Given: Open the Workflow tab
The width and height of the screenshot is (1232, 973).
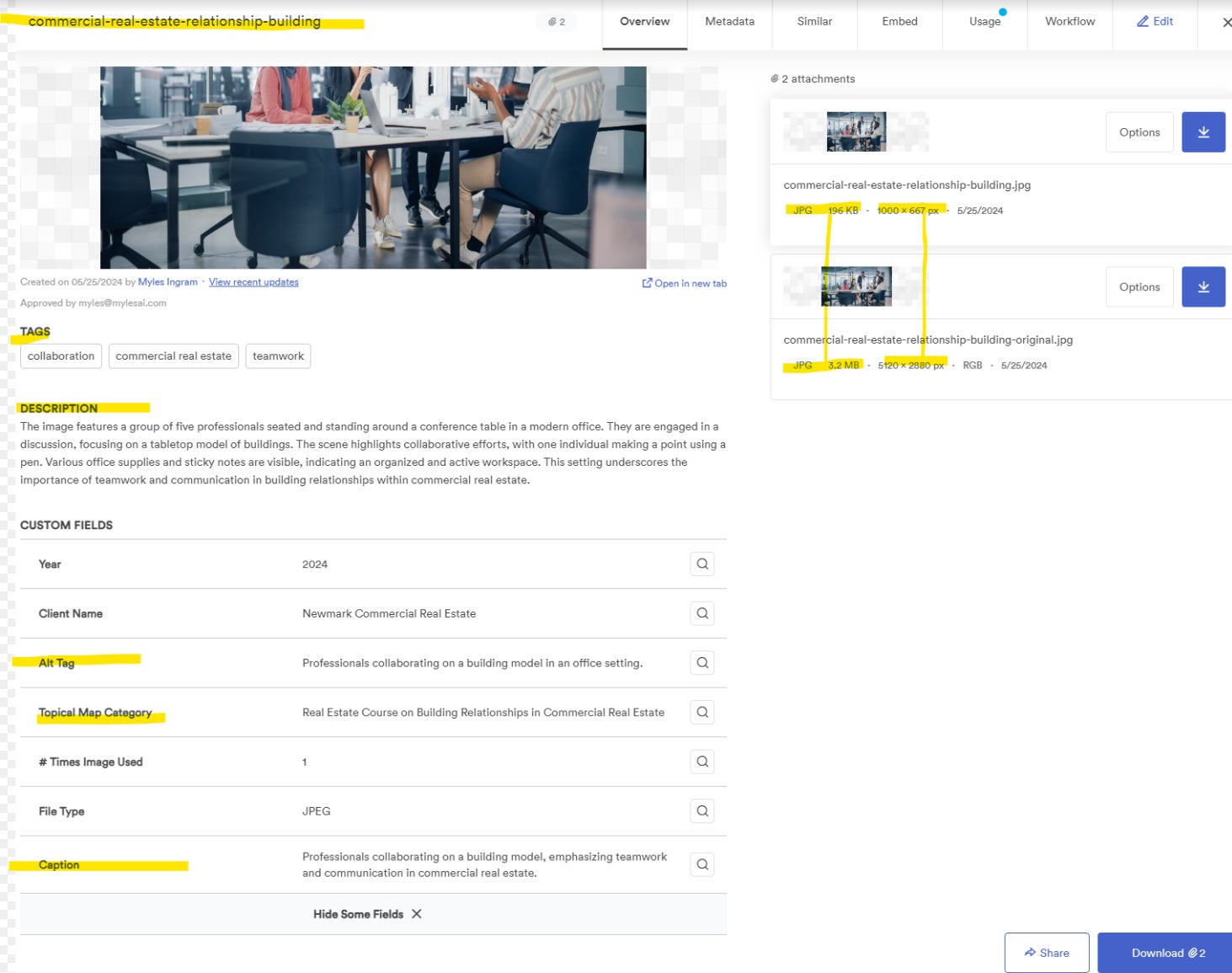Looking at the screenshot, I should pos(1070,22).
